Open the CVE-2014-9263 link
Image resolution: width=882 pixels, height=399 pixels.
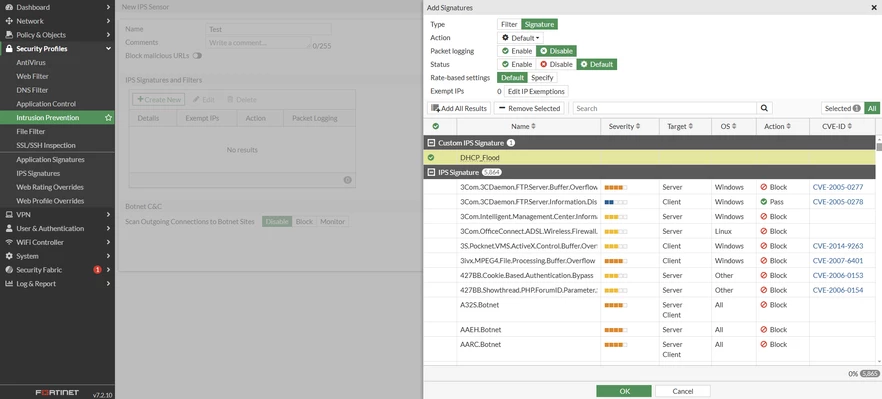tap(838, 246)
